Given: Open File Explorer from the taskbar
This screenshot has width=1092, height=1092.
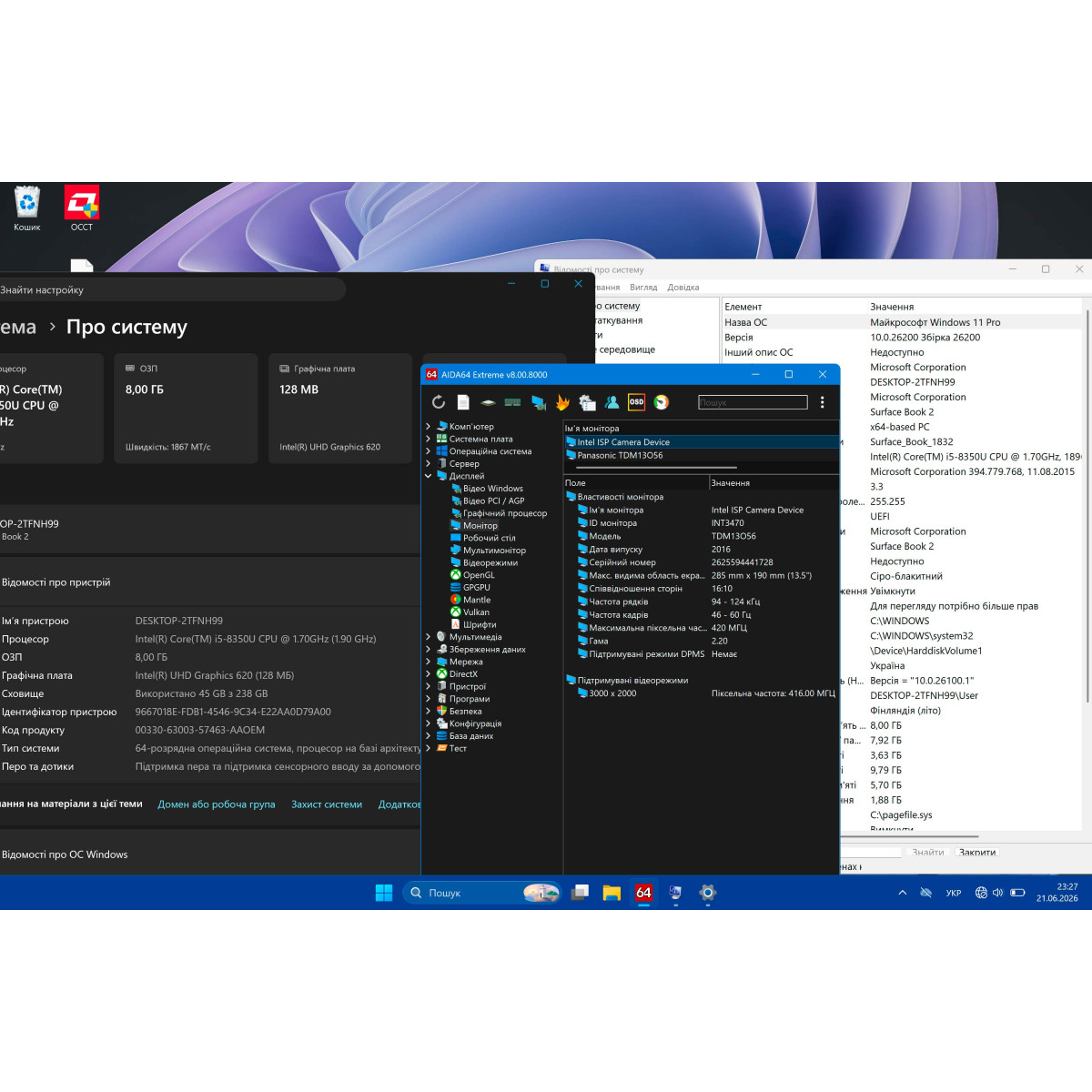Looking at the screenshot, I should click(612, 893).
